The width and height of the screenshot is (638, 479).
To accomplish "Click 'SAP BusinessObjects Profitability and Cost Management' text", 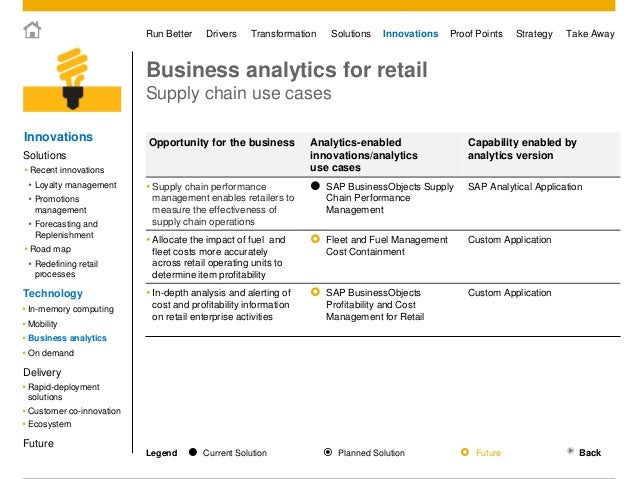I will point(375,304).
